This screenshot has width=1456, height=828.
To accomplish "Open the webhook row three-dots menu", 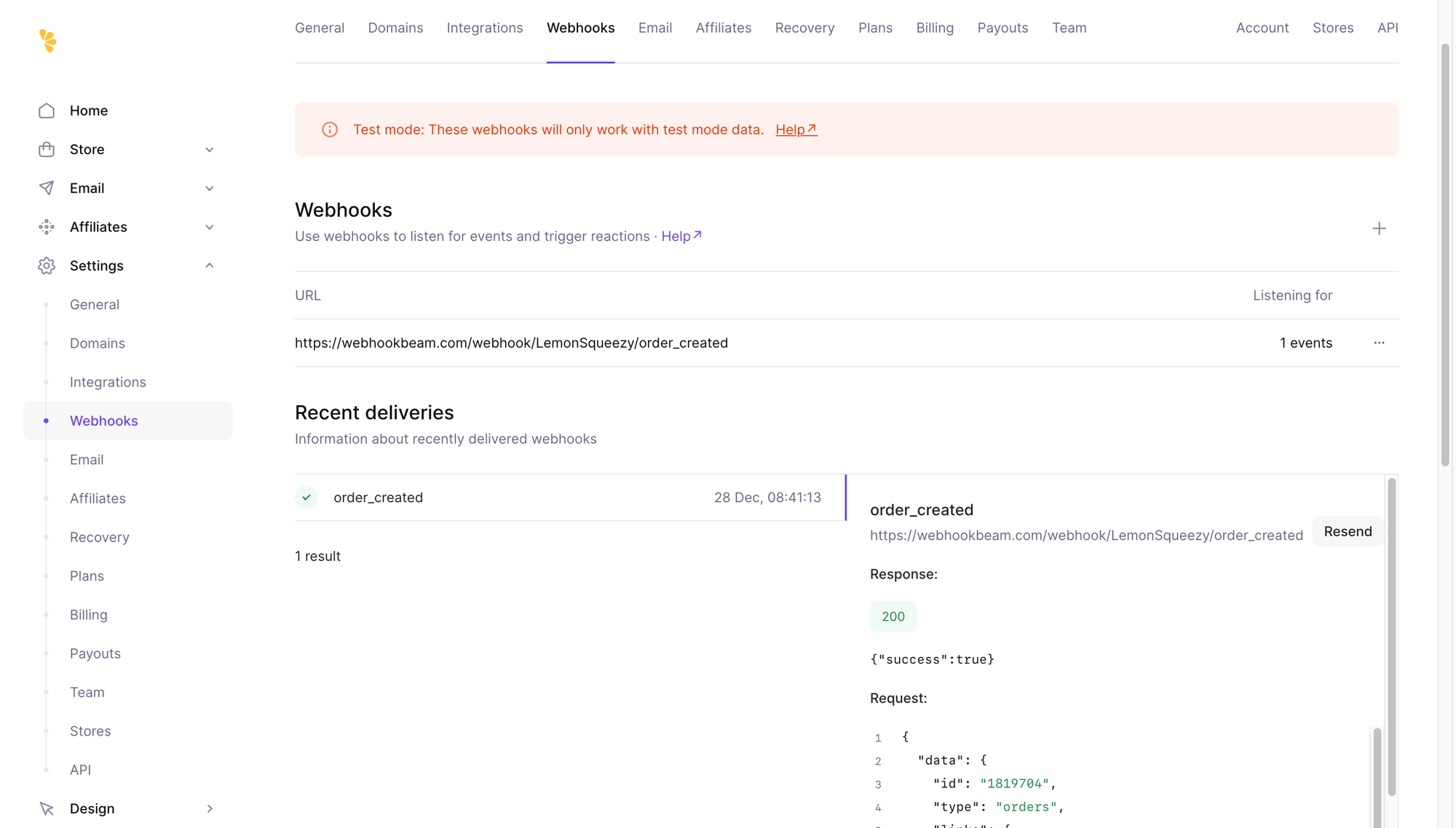I will pos(1379,343).
